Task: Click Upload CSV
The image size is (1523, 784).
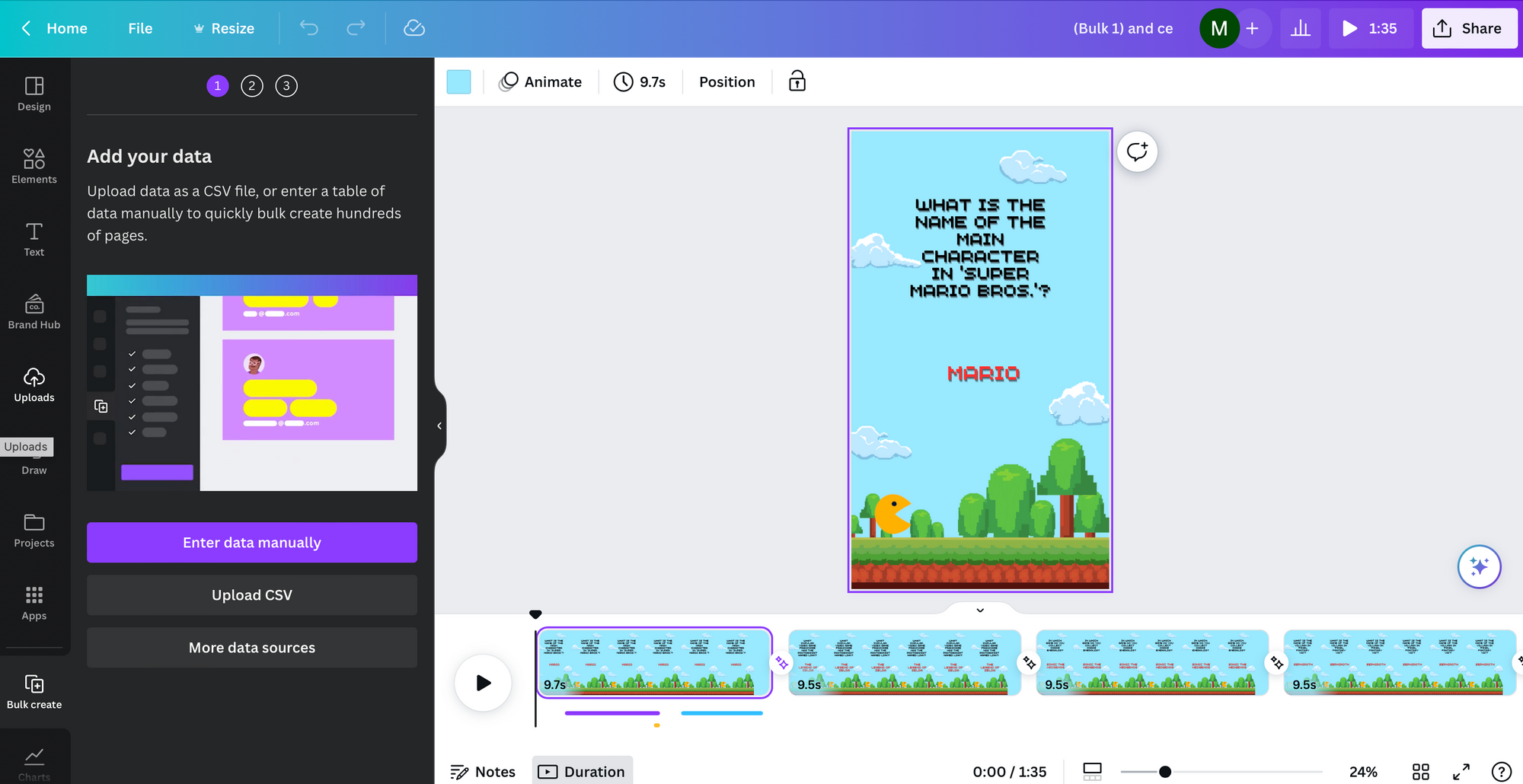Action: point(251,594)
